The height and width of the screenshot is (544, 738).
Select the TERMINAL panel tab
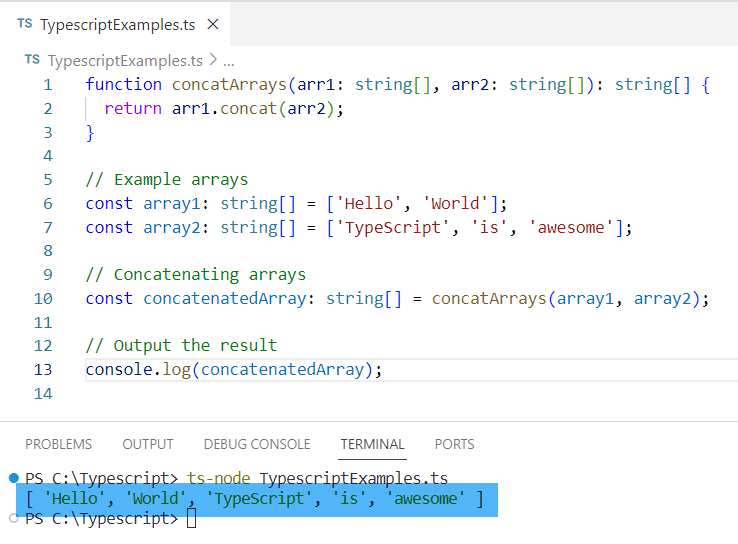coord(372,444)
